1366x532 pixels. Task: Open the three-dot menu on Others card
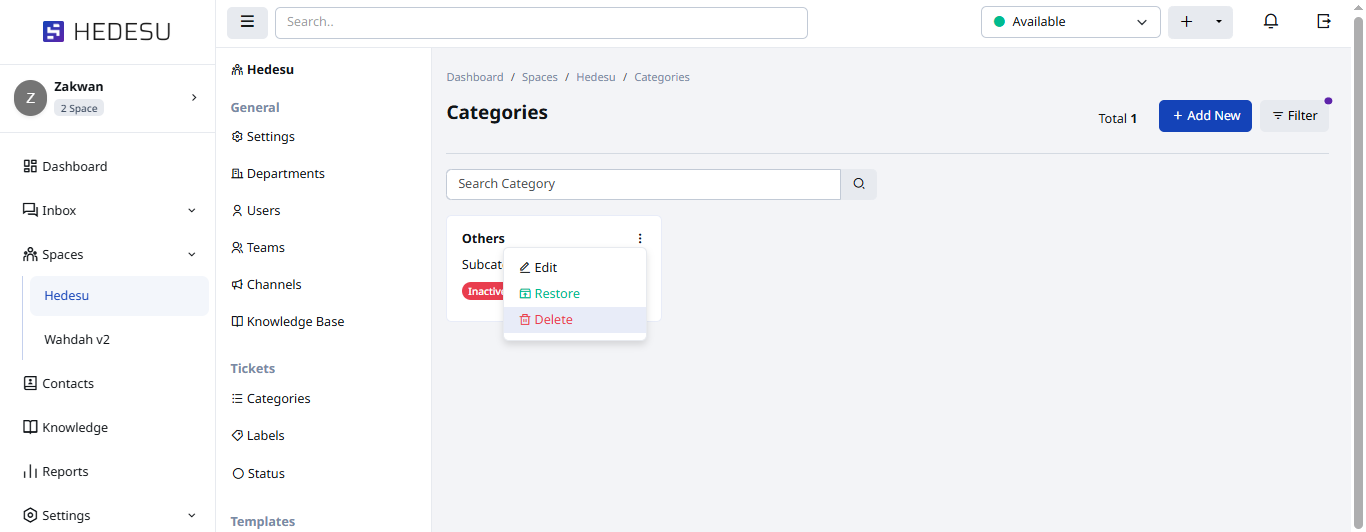pos(640,239)
